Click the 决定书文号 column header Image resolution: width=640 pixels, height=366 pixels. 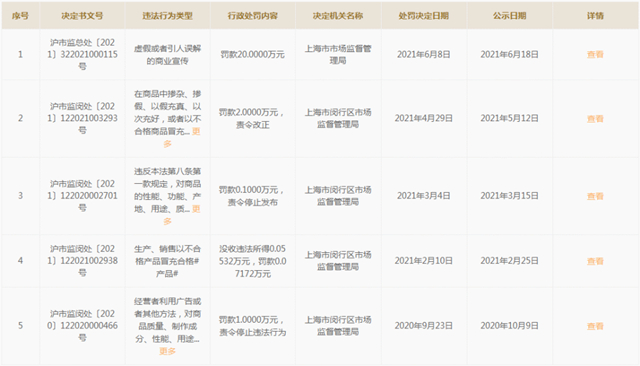(82, 16)
